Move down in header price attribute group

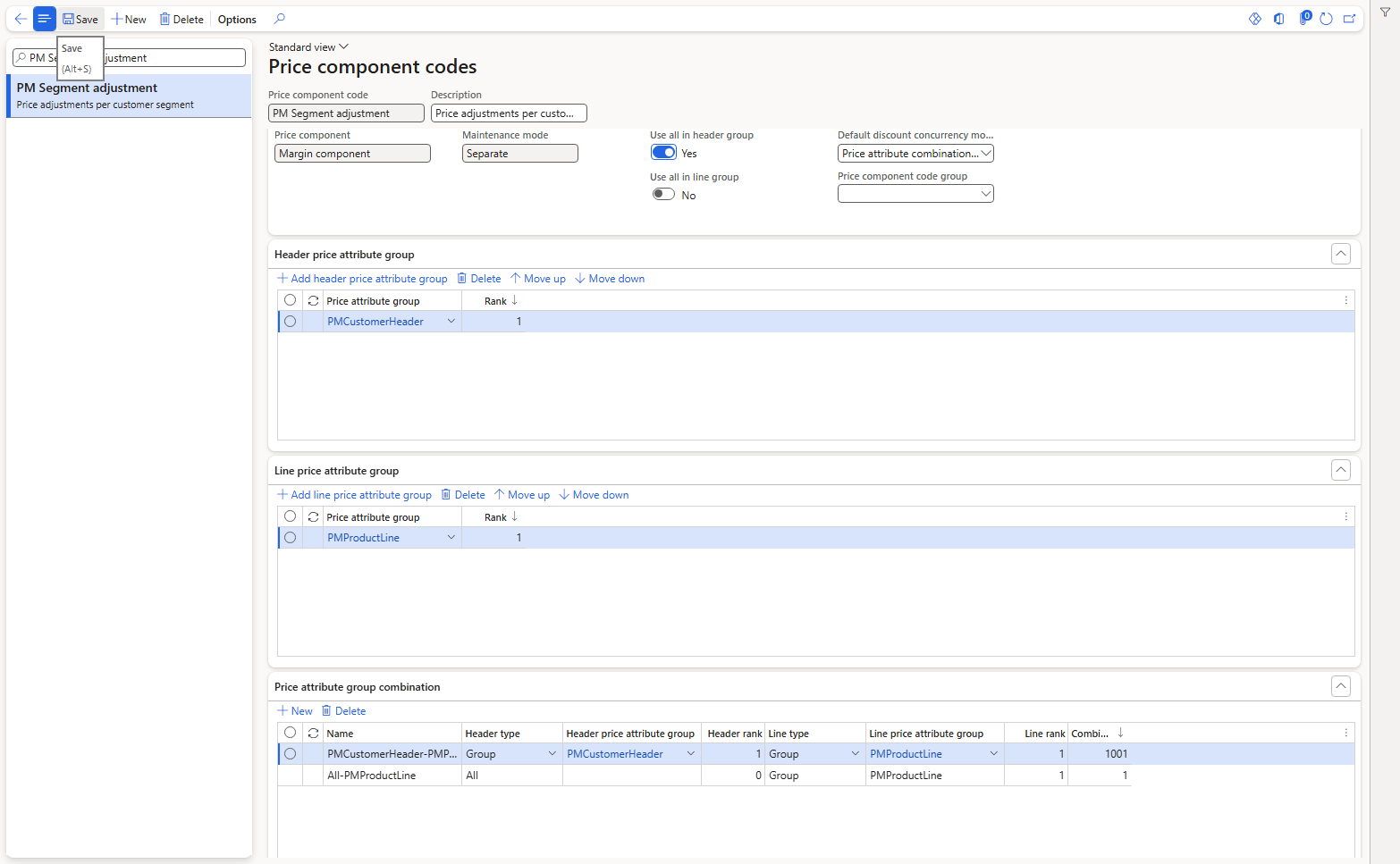(x=610, y=279)
